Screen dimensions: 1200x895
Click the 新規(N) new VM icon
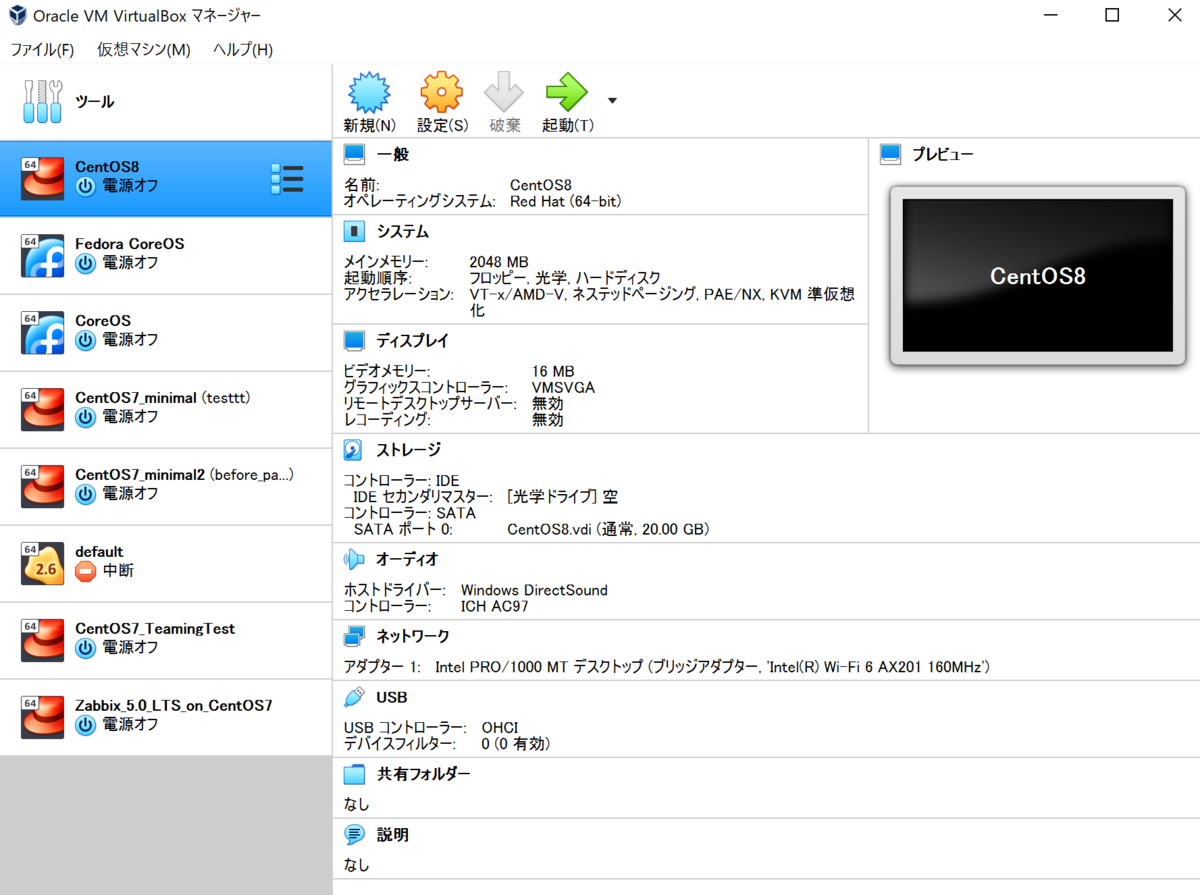point(369,90)
